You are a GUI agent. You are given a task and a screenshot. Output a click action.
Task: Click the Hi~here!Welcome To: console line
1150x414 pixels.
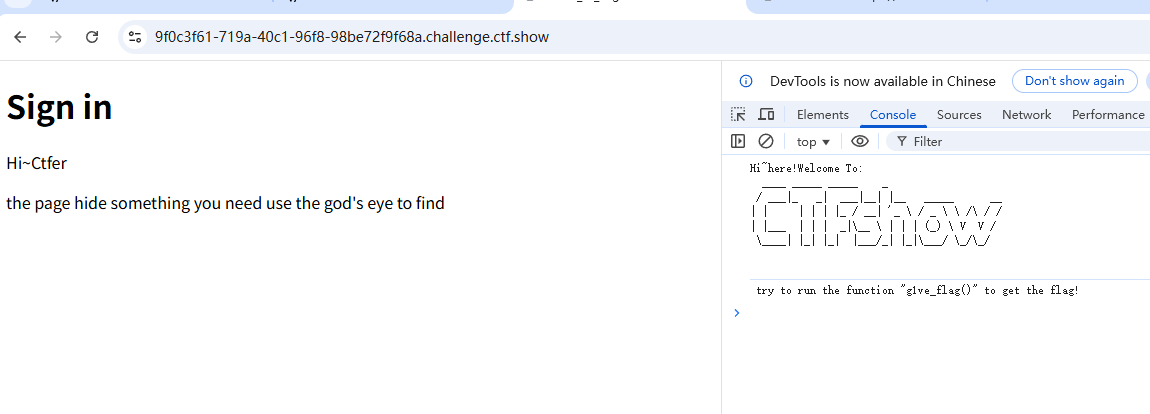pos(807,168)
